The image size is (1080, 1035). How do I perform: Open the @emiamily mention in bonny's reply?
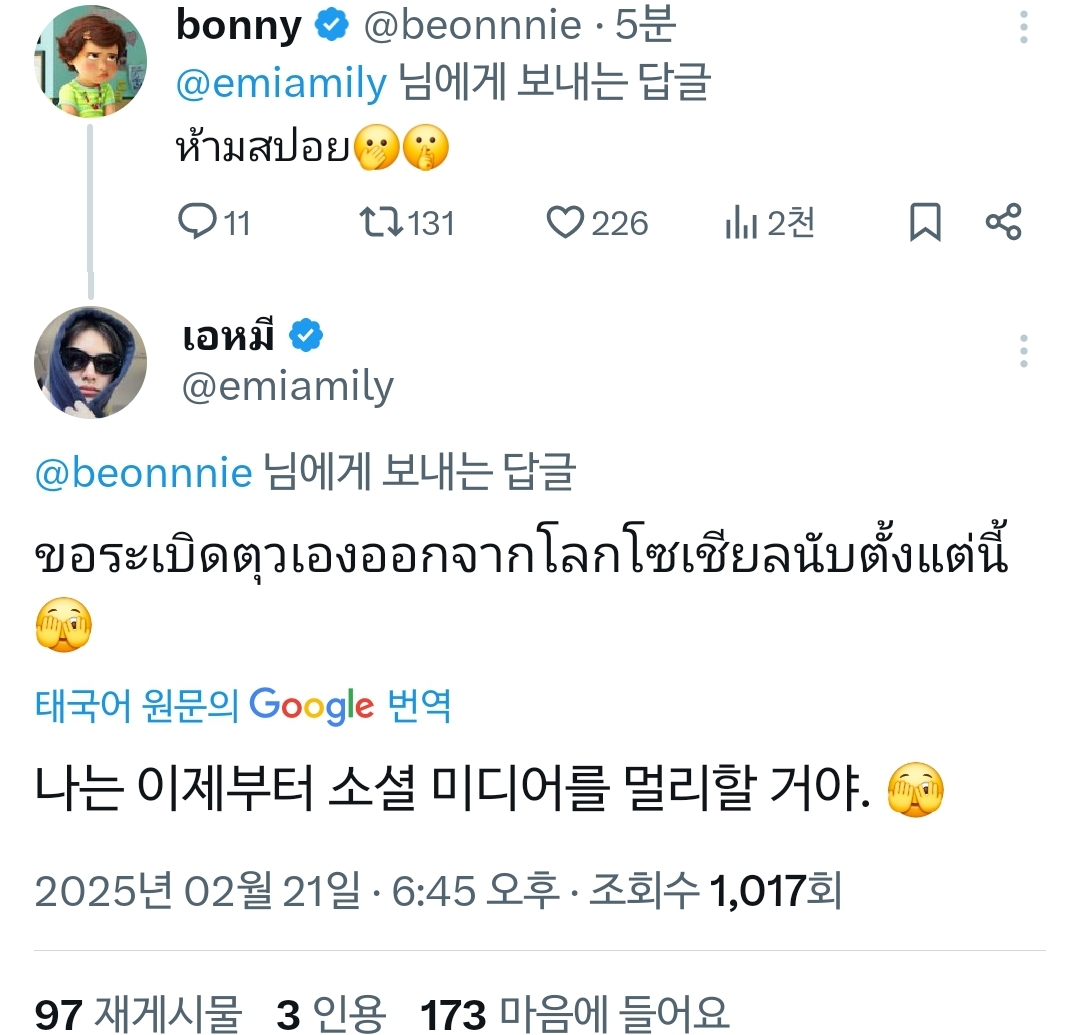coord(281,84)
